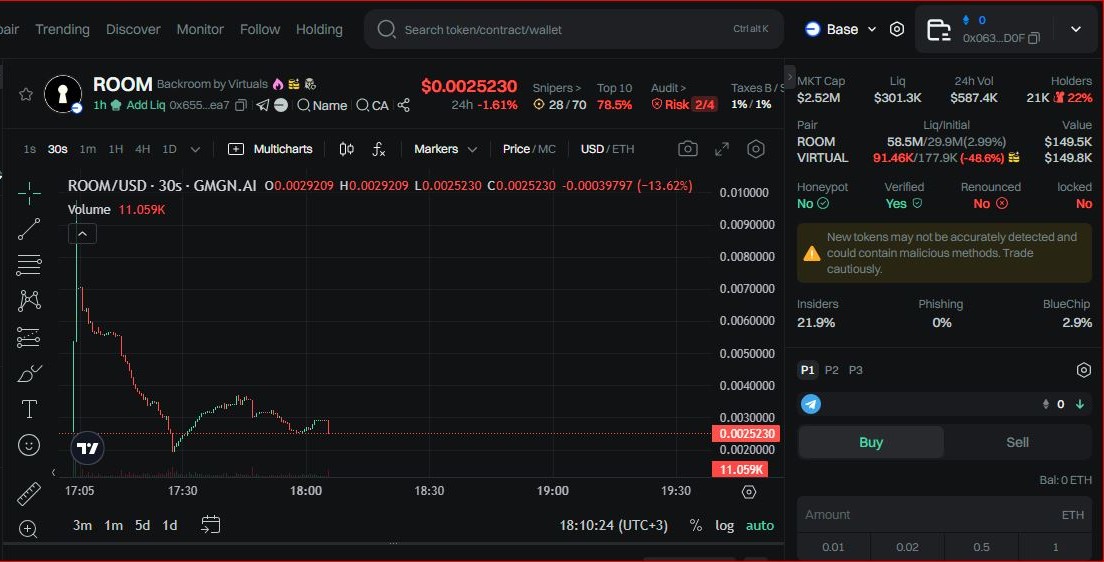This screenshot has width=1104, height=562.
Task: Select the forecasting and measurement tool
Action: (x=29, y=337)
